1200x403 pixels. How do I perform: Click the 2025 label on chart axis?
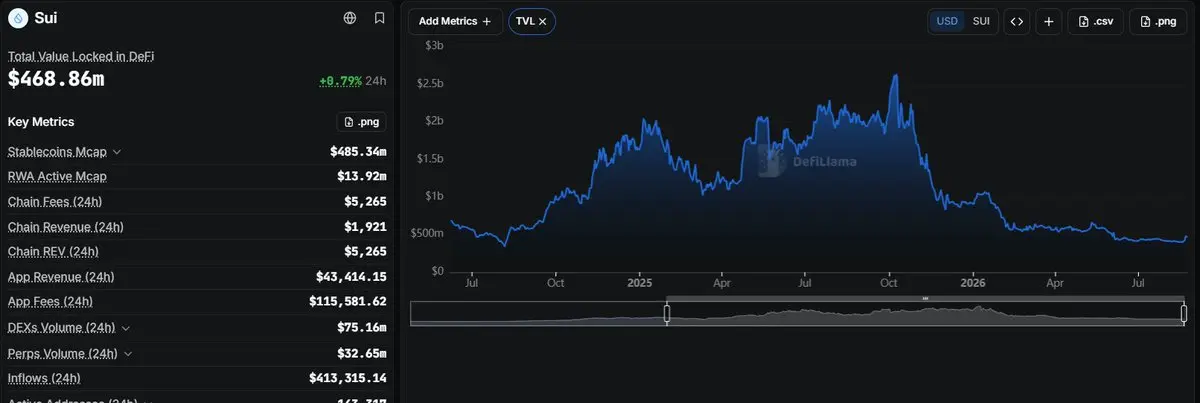(638, 284)
